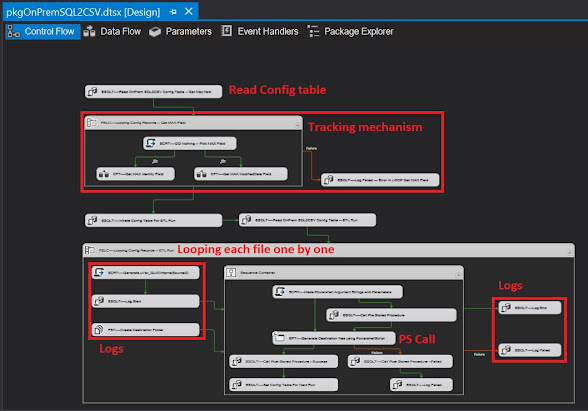
Task: Select the Initiate Config Table For ETL Run task icon
Action: point(92,220)
